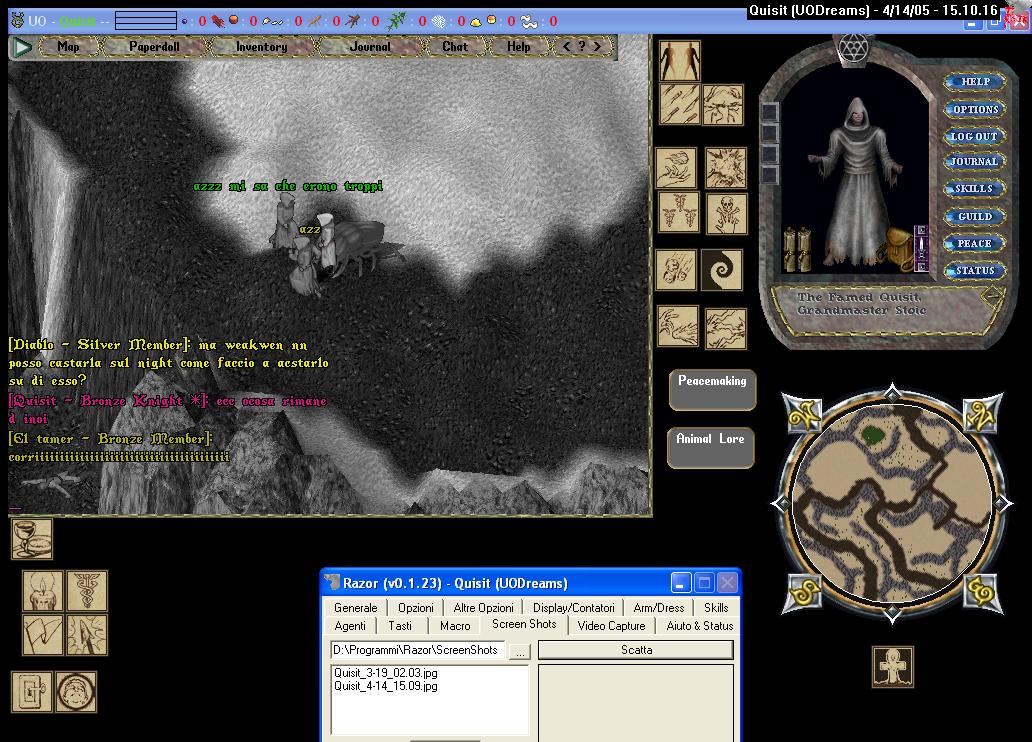
Task: Open the Help item on the top menu bar
Action: [519, 47]
